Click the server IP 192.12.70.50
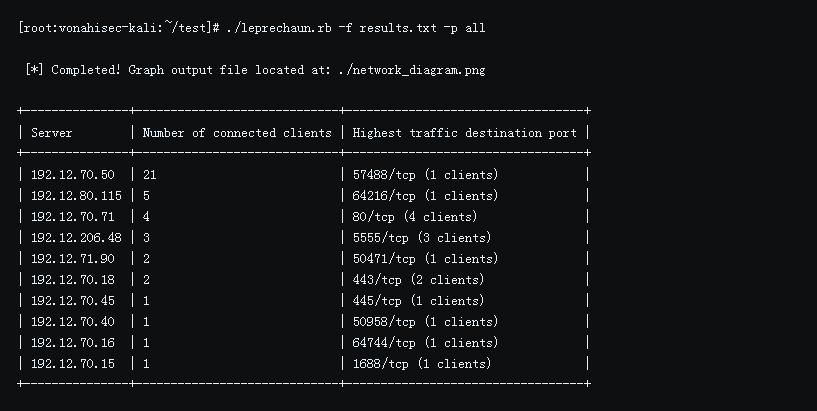 tap(72, 175)
